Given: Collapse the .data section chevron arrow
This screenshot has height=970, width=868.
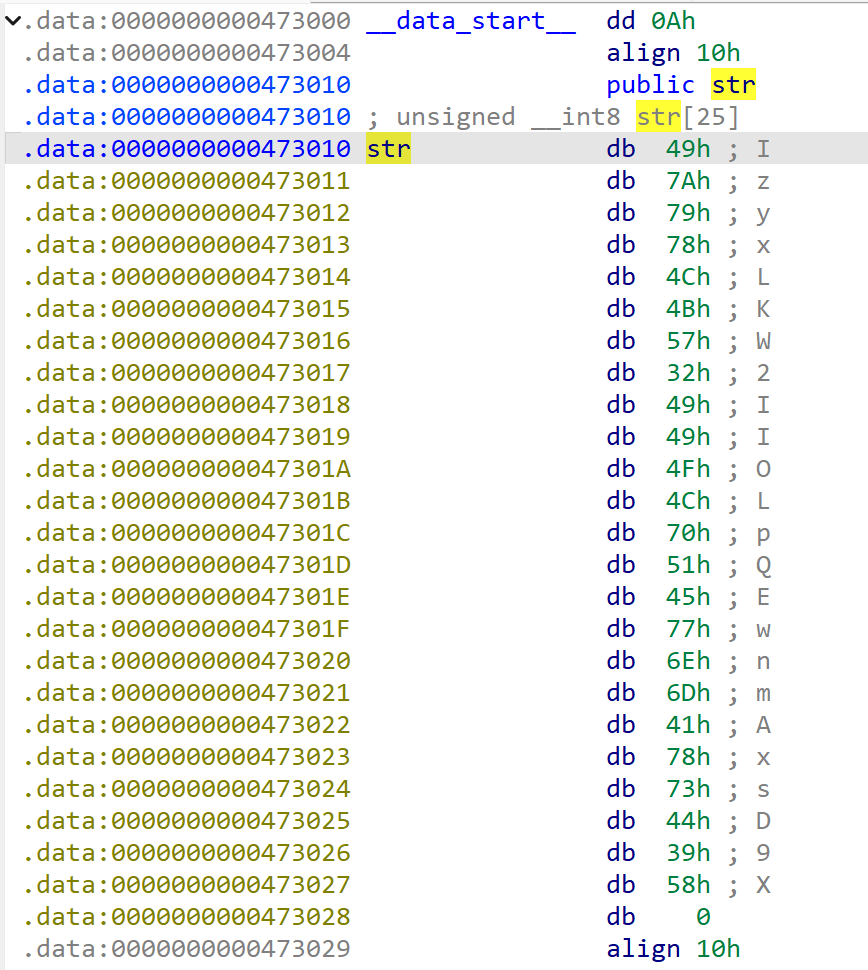Looking at the screenshot, I should click(x=11, y=21).
